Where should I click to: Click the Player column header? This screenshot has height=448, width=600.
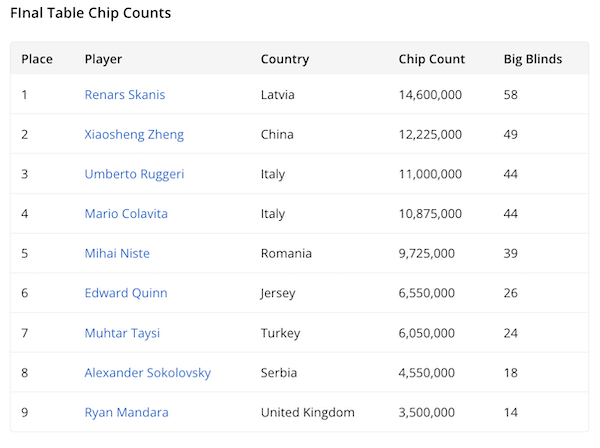(x=104, y=59)
